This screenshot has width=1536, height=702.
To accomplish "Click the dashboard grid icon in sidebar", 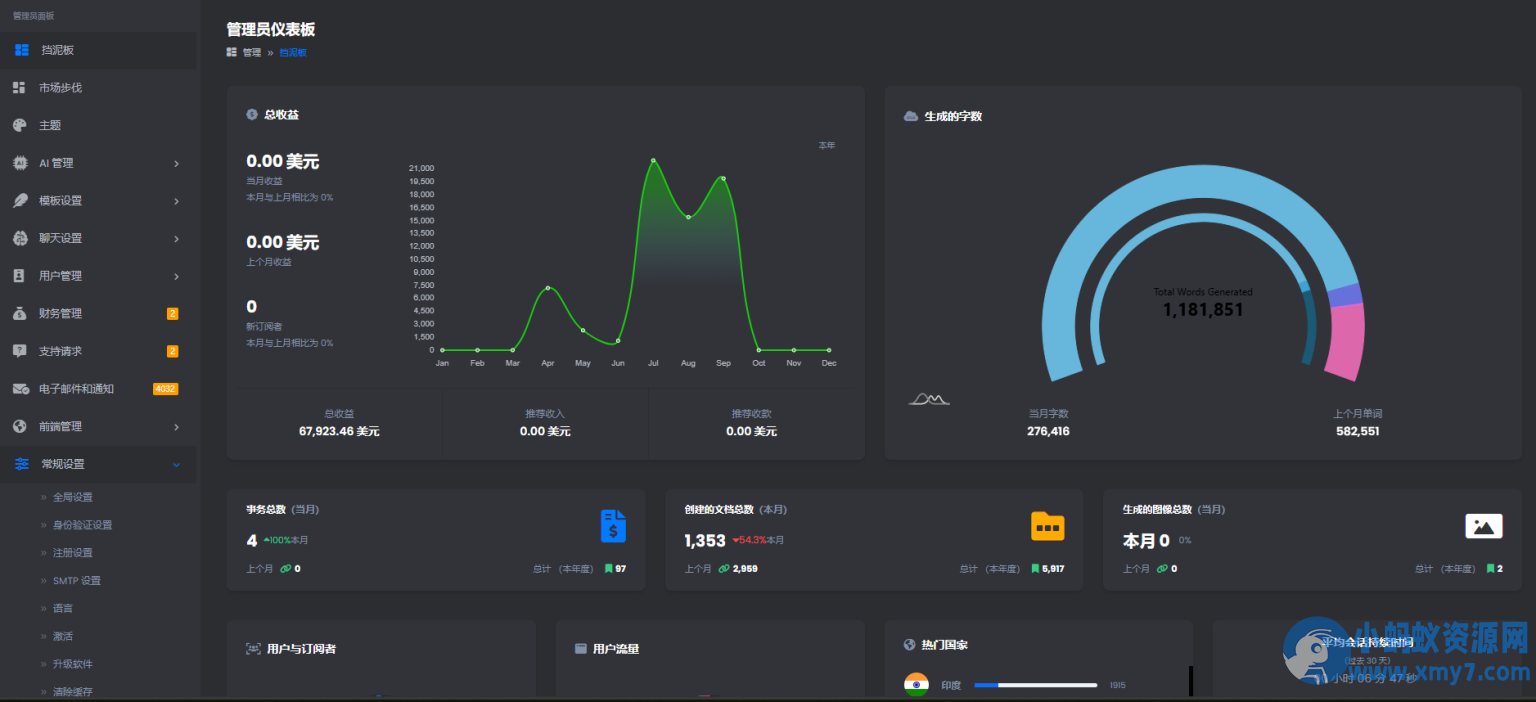I will [x=22, y=50].
